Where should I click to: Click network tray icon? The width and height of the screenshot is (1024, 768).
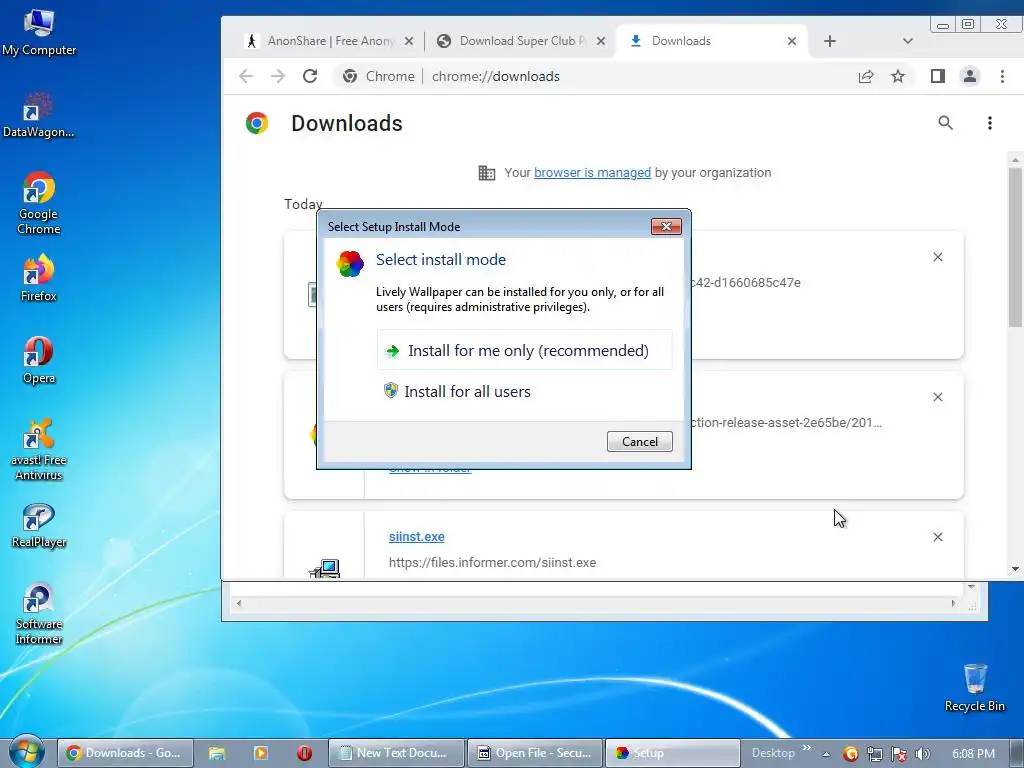click(x=875, y=754)
